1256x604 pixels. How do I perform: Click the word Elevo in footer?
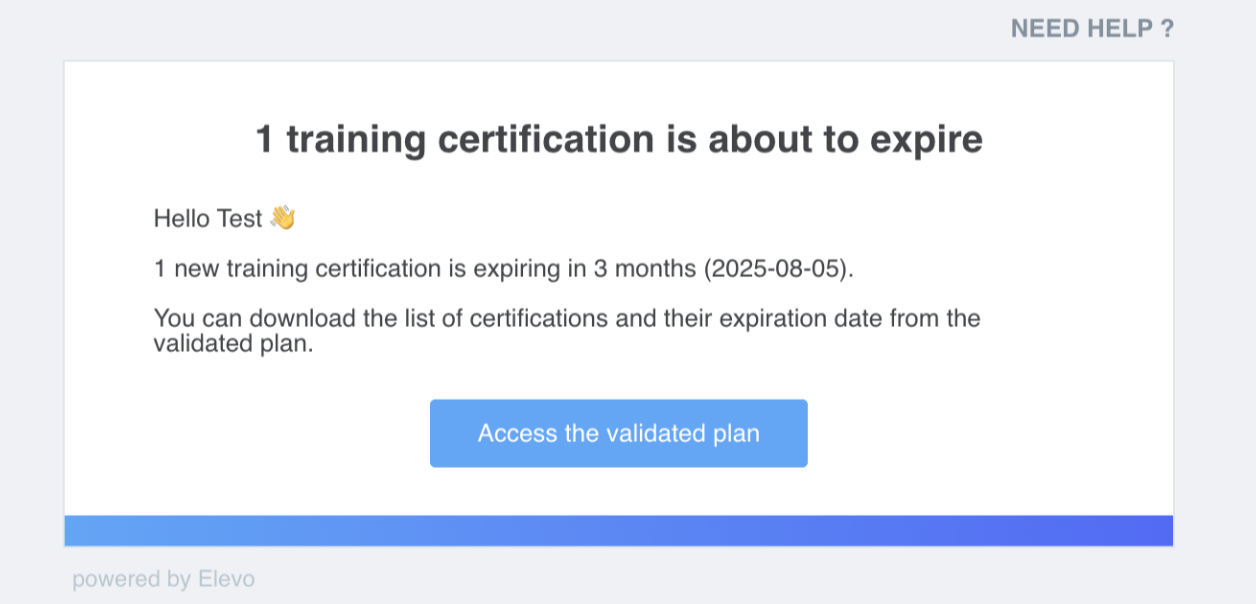point(225,578)
